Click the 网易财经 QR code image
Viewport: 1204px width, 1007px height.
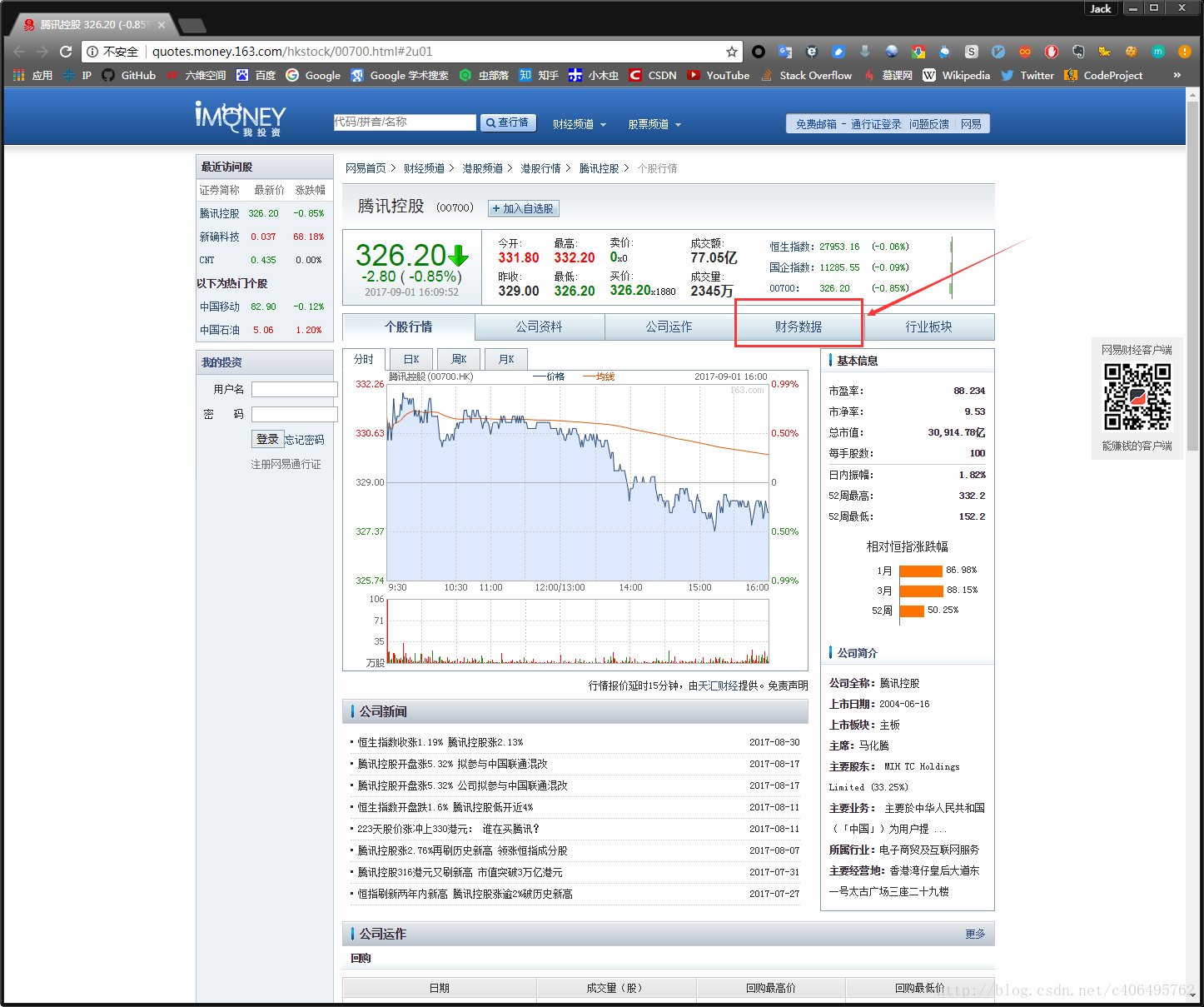click(x=1137, y=396)
